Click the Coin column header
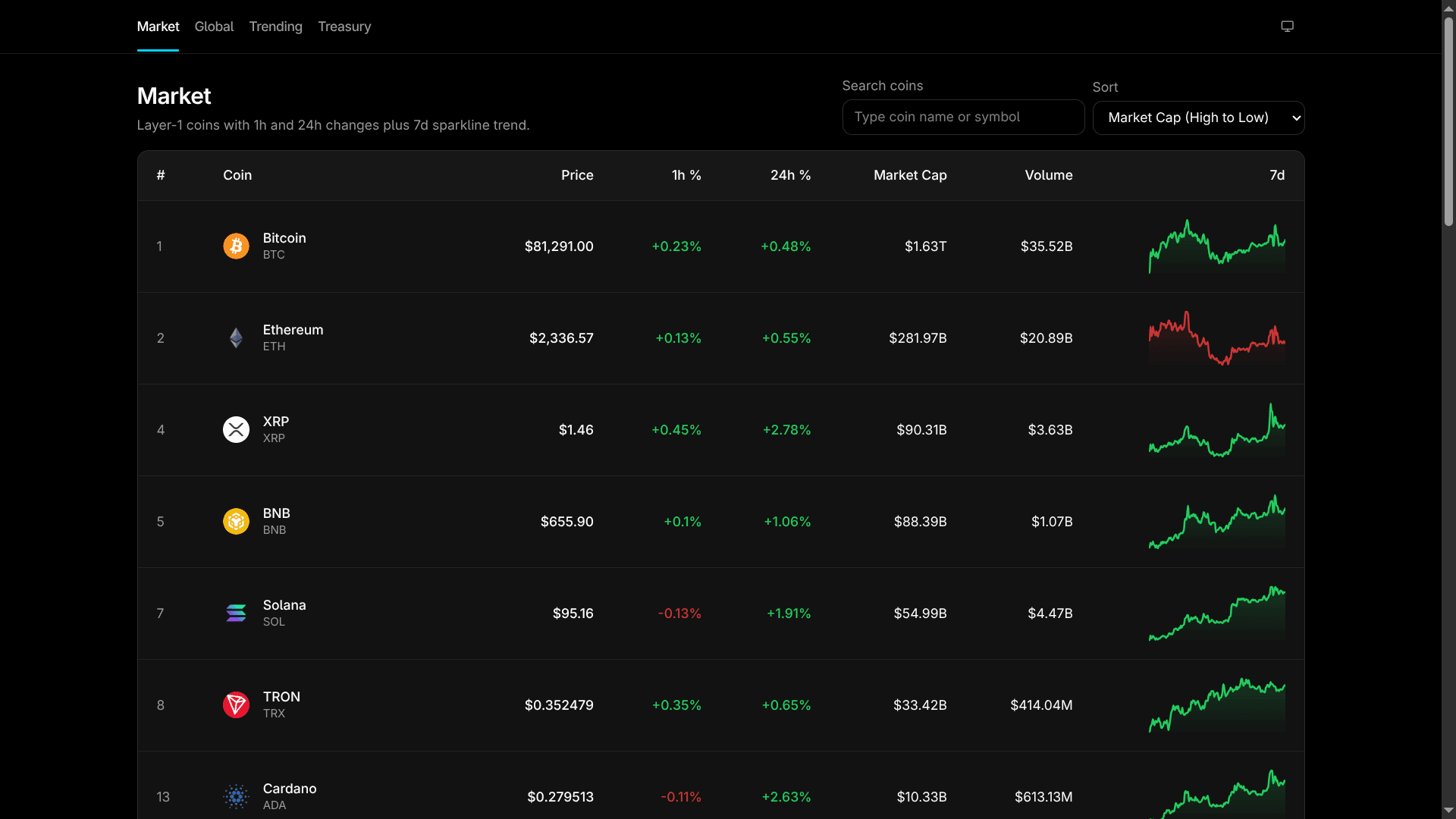1456x819 pixels. [237, 175]
